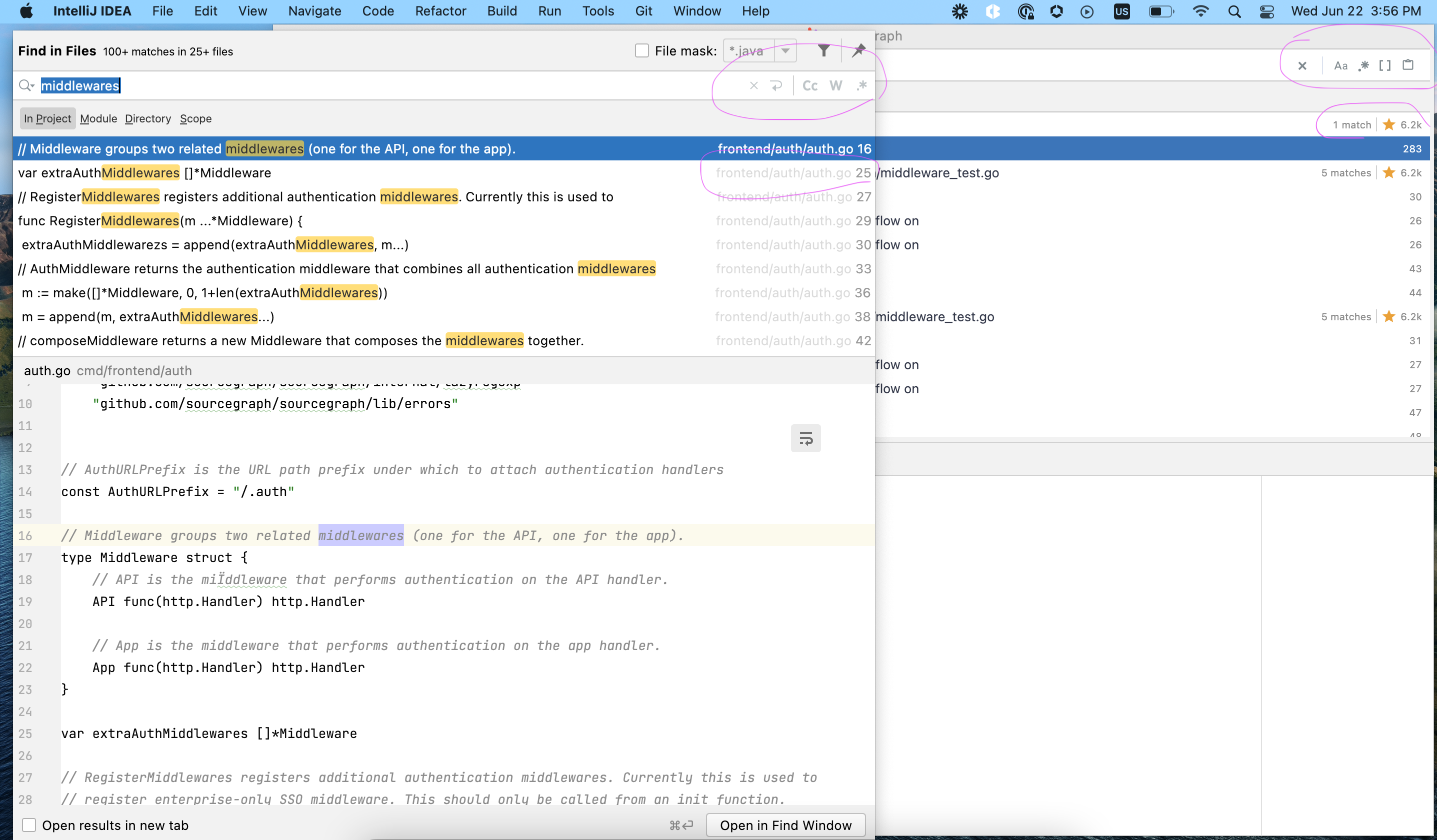This screenshot has height=840, width=1437.
Task: Select line 283 row in Sourcegraph results
Action: click(x=1152, y=149)
